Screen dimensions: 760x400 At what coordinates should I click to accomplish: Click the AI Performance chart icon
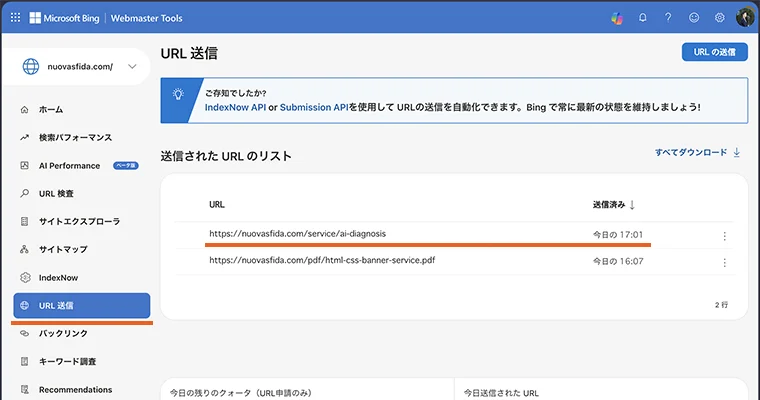(24, 166)
